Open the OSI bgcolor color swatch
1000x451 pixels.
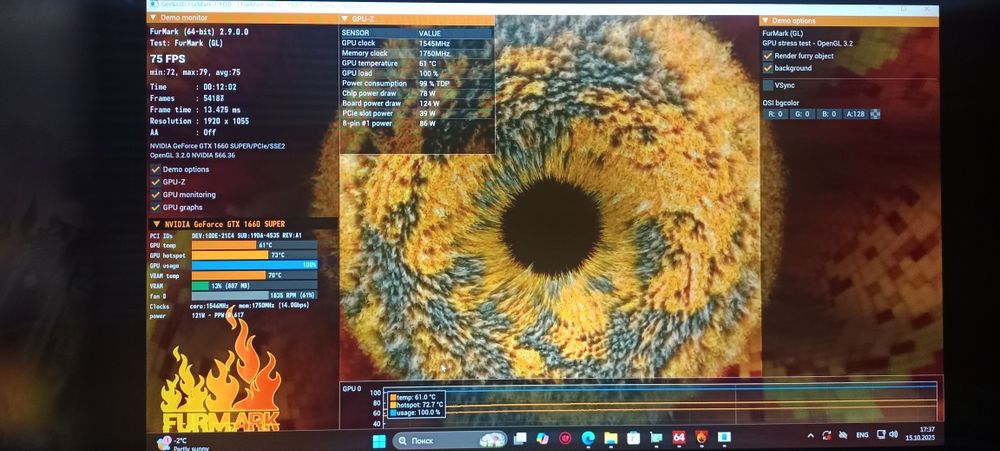876,114
